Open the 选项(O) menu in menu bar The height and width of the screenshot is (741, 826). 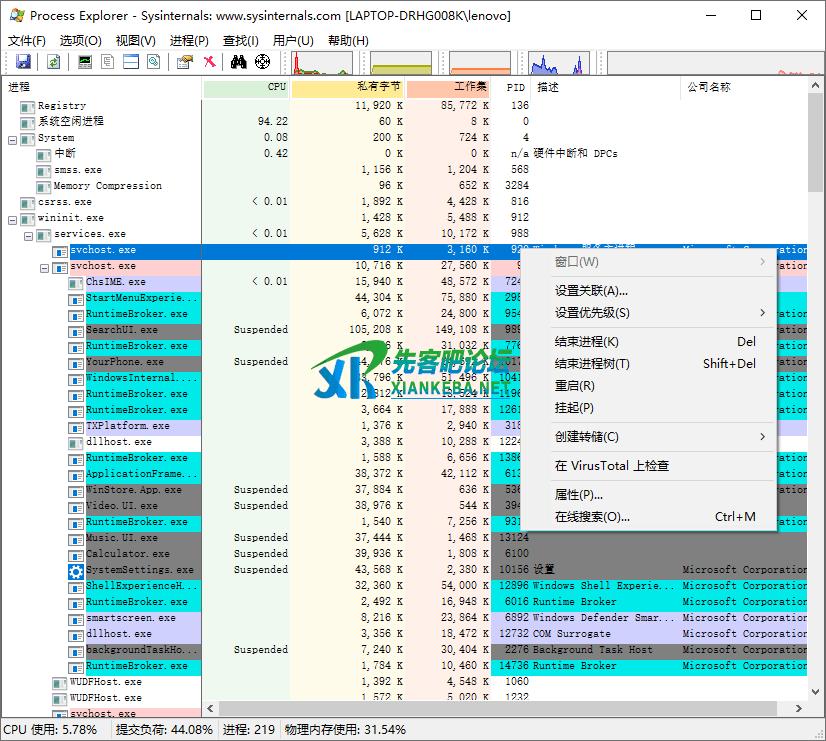80,41
